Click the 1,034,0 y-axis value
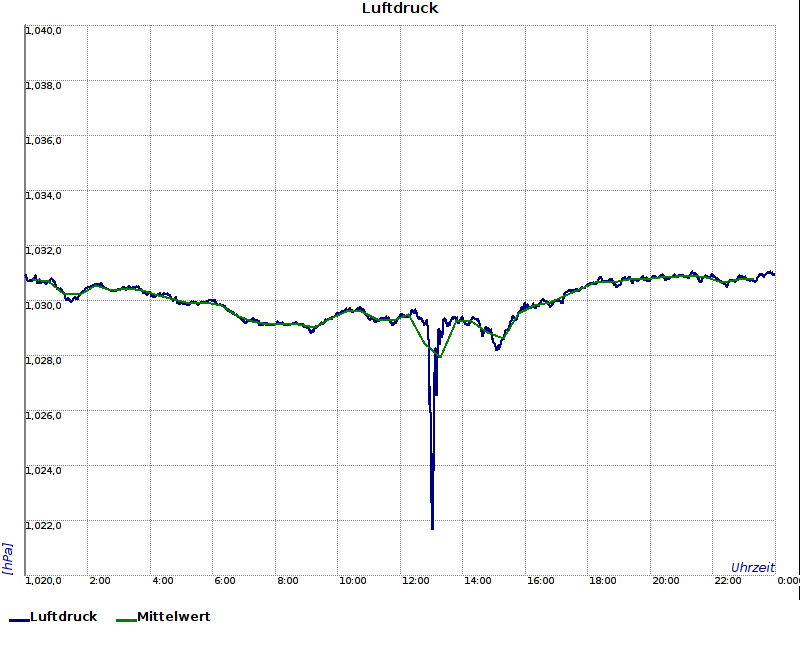The image size is (800, 650). [x=43, y=196]
